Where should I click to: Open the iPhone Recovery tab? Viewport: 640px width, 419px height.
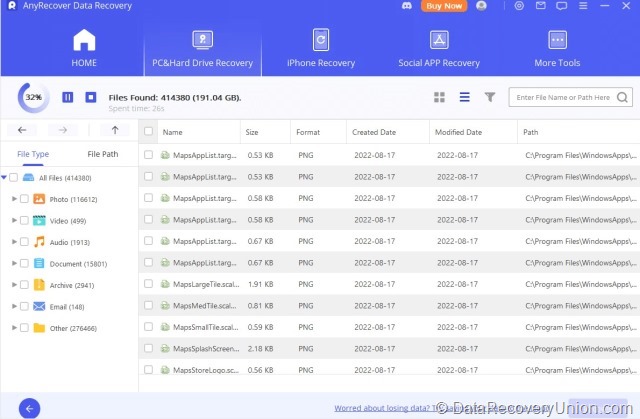[x=321, y=48]
